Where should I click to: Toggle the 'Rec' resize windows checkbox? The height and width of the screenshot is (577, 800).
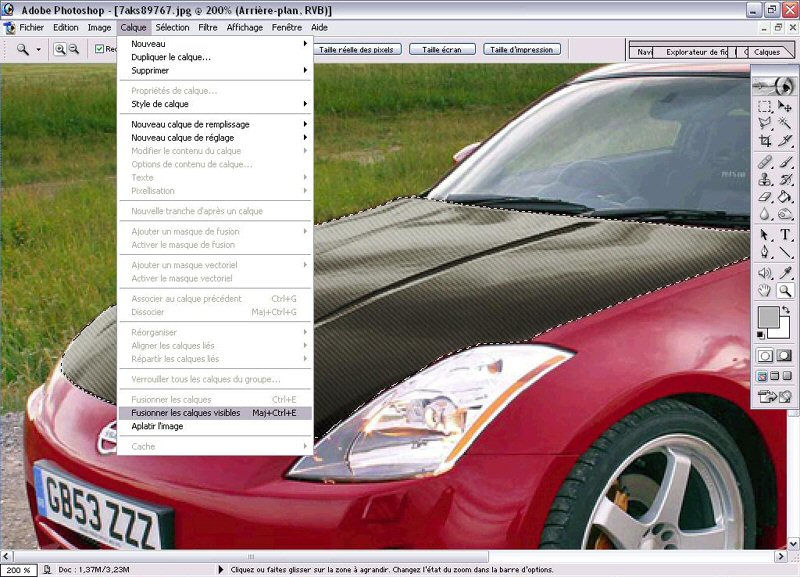(x=99, y=49)
